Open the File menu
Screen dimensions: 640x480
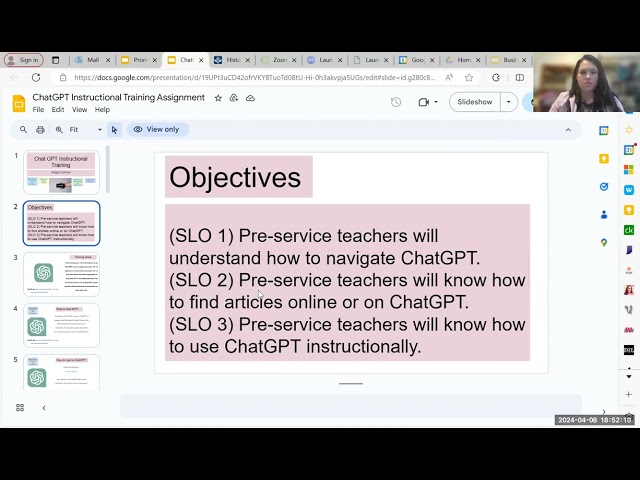click(38, 109)
